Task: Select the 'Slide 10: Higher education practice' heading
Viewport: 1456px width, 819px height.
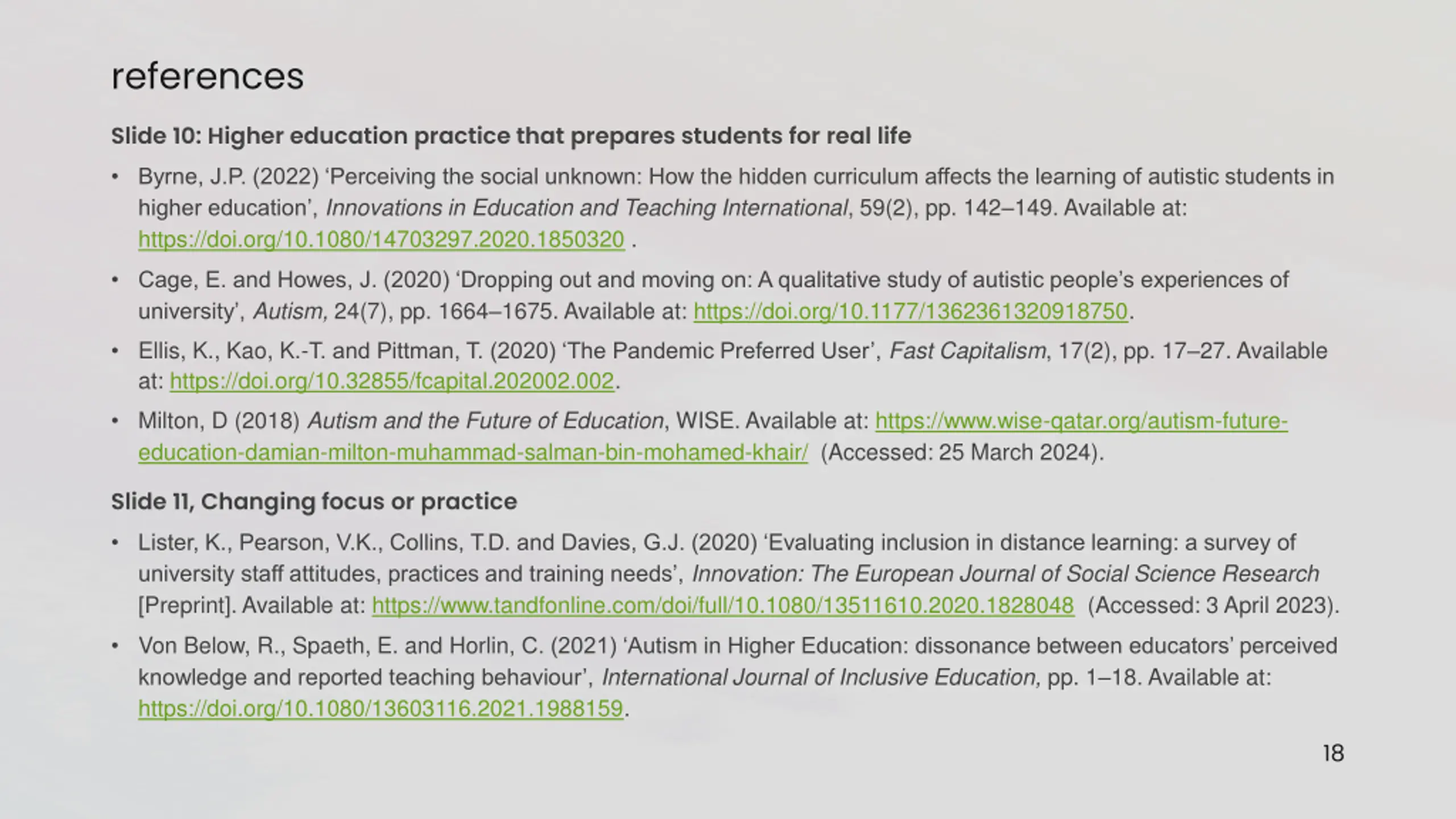Action: 511,136
